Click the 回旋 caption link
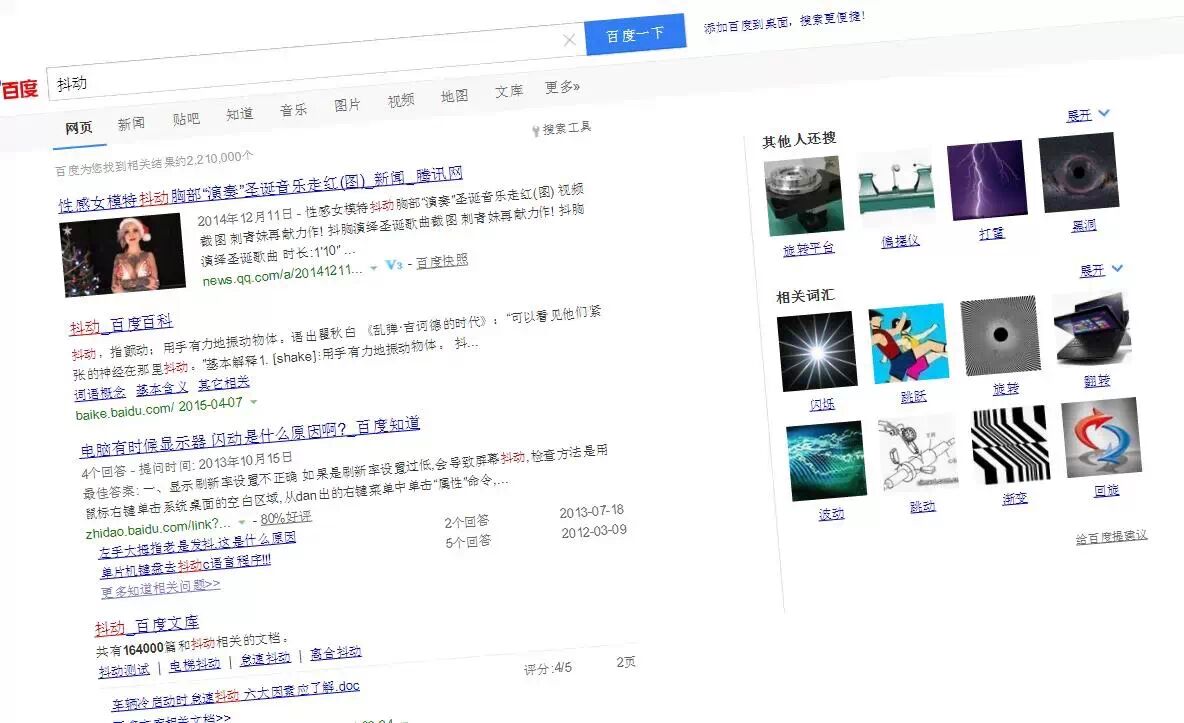1184x723 pixels. click(x=1107, y=490)
